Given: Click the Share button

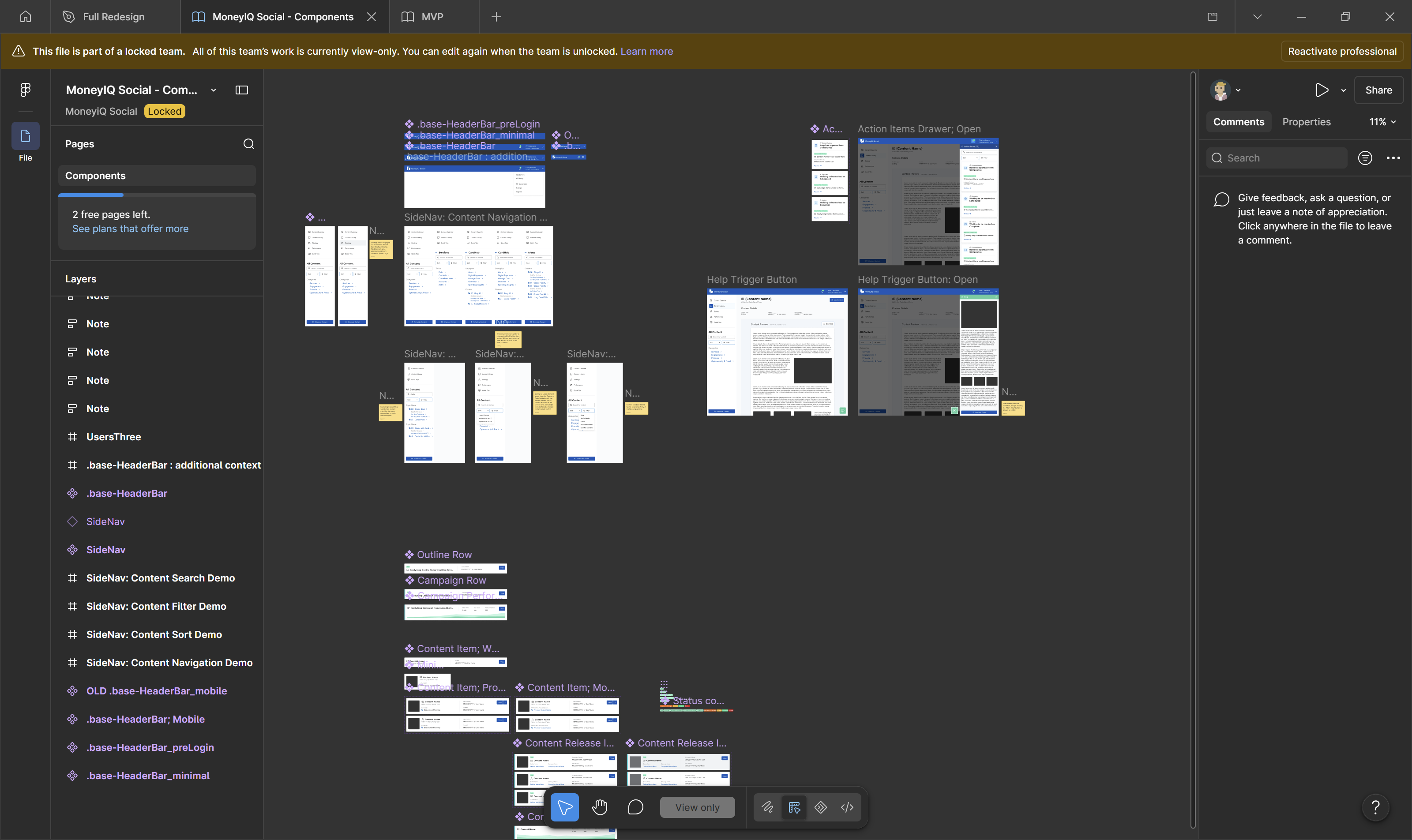Looking at the screenshot, I should tap(1378, 90).
